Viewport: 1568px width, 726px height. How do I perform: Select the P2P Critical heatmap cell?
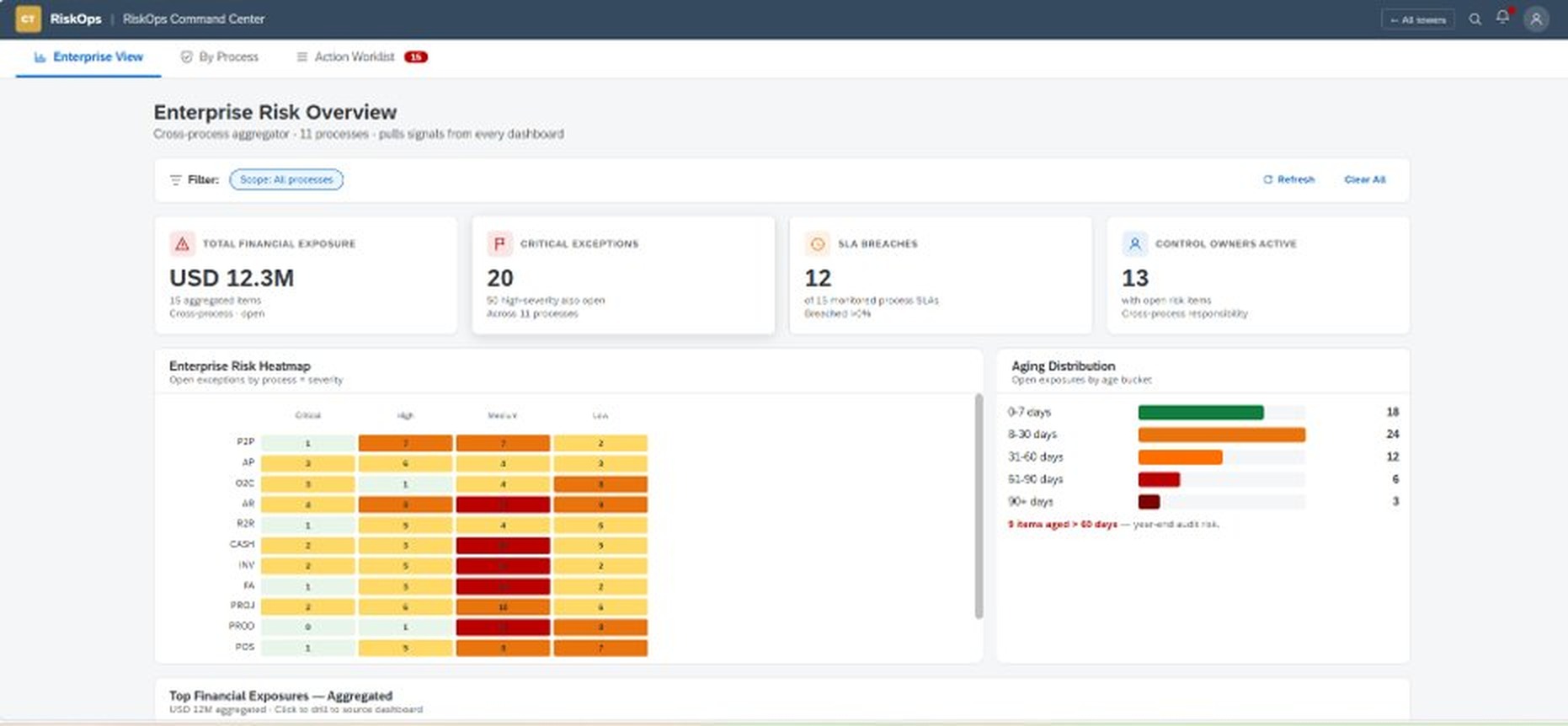click(307, 443)
